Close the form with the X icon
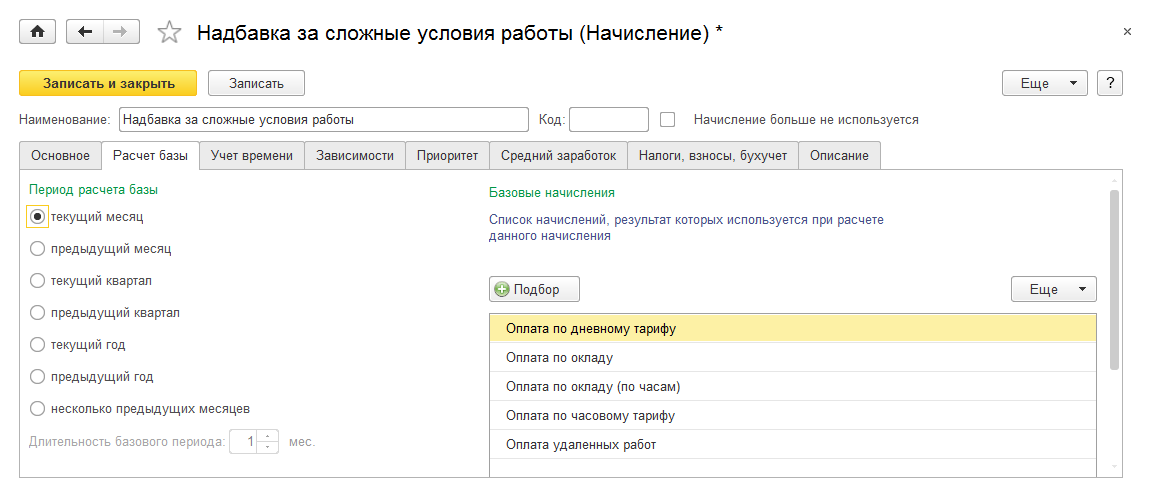Viewport: 1149px width, 492px height. pos(1127,32)
